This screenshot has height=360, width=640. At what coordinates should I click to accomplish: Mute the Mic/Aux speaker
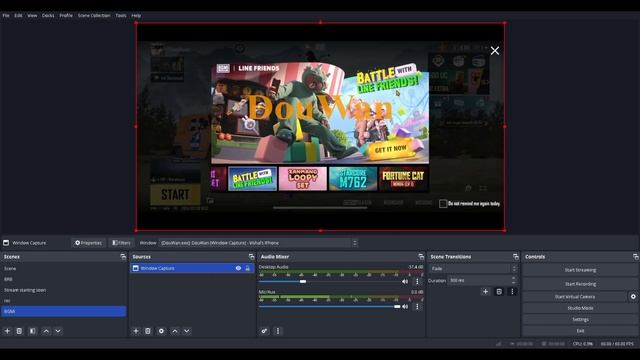pos(405,307)
